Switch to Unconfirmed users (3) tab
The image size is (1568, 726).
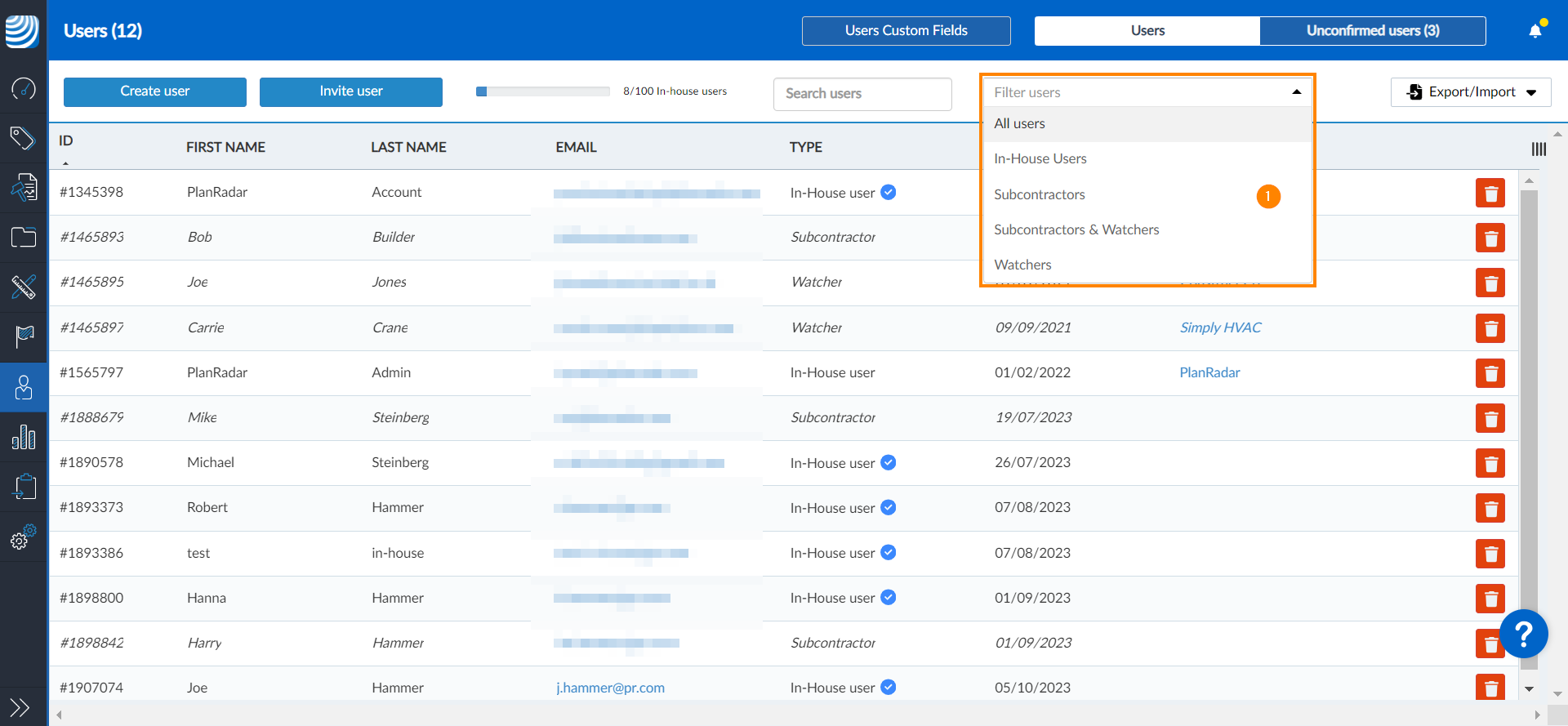[1373, 31]
